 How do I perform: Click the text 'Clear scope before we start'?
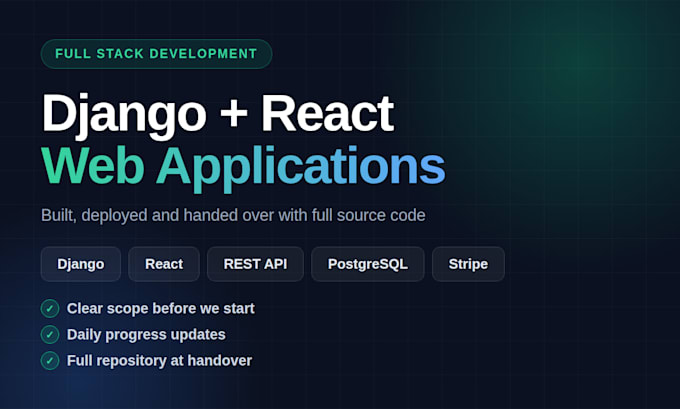pyautogui.click(x=160, y=309)
